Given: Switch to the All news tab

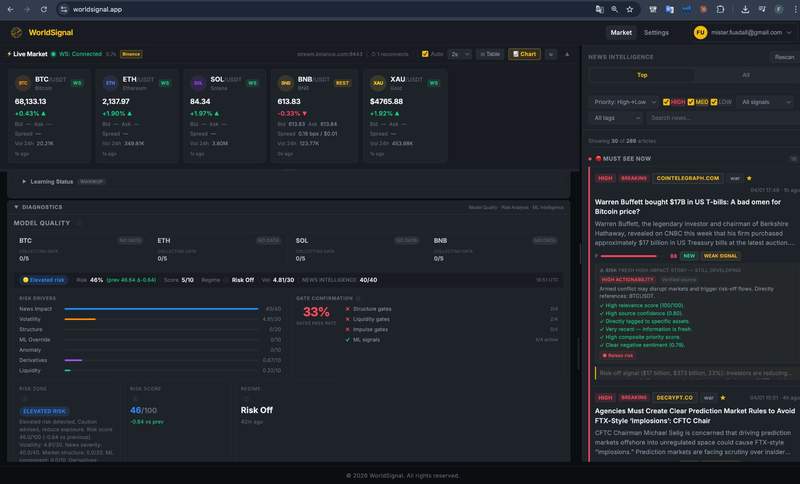Looking at the screenshot, I should (x=746, y=75).
